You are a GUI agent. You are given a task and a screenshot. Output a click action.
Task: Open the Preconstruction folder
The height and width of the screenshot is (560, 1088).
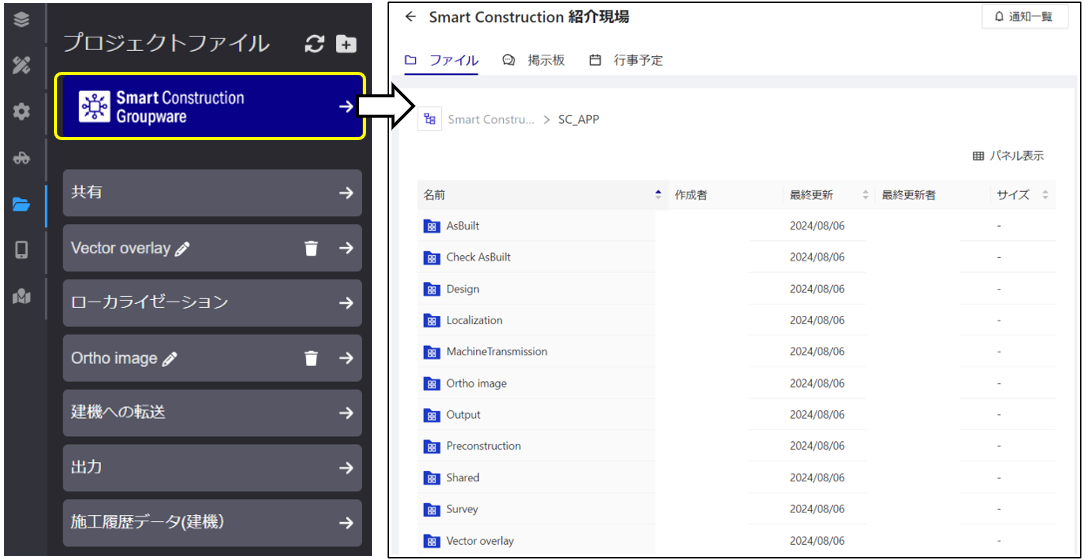484,446
